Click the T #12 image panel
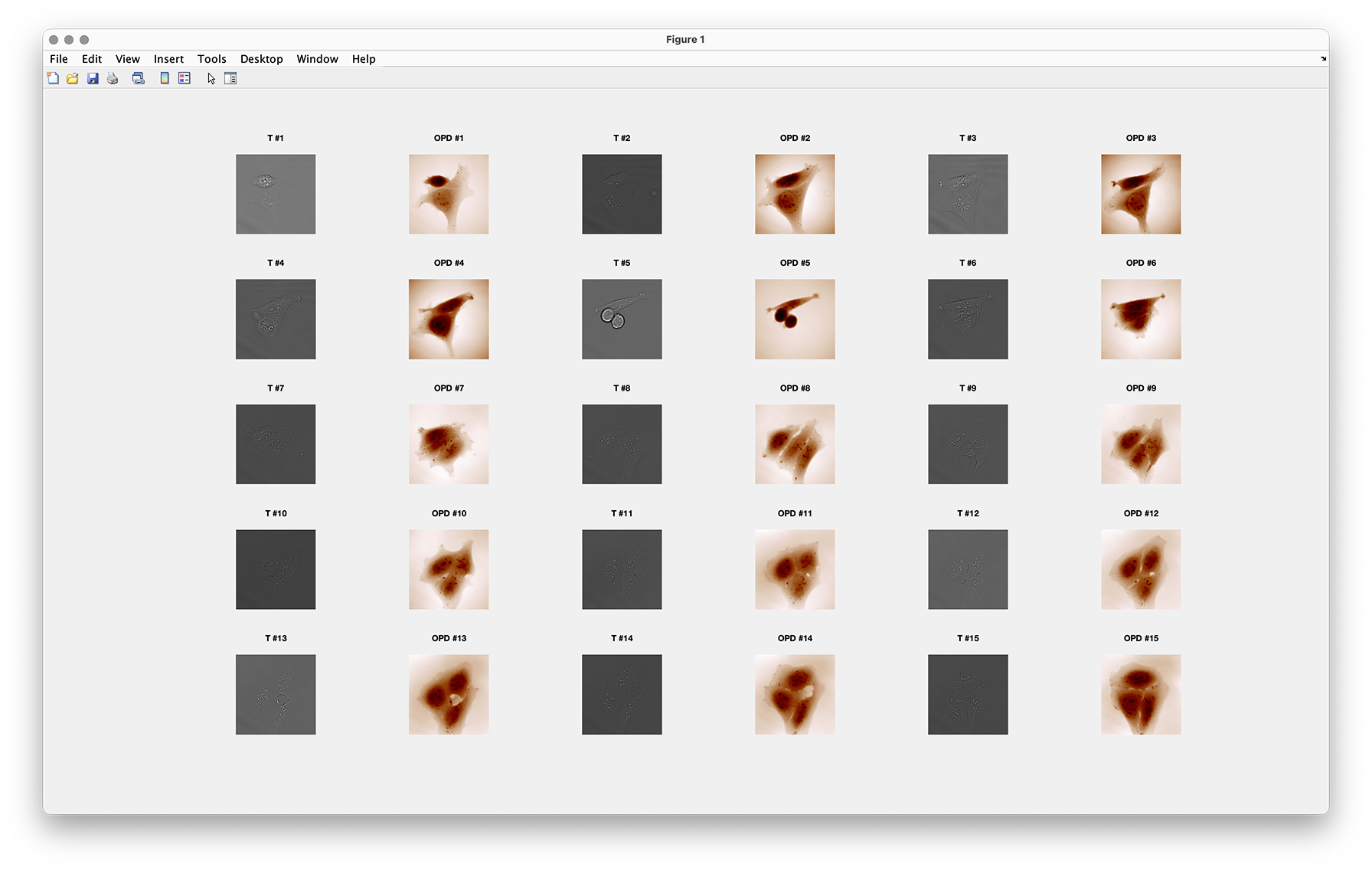Screen dimensions: 1372x871 point(968,569)
